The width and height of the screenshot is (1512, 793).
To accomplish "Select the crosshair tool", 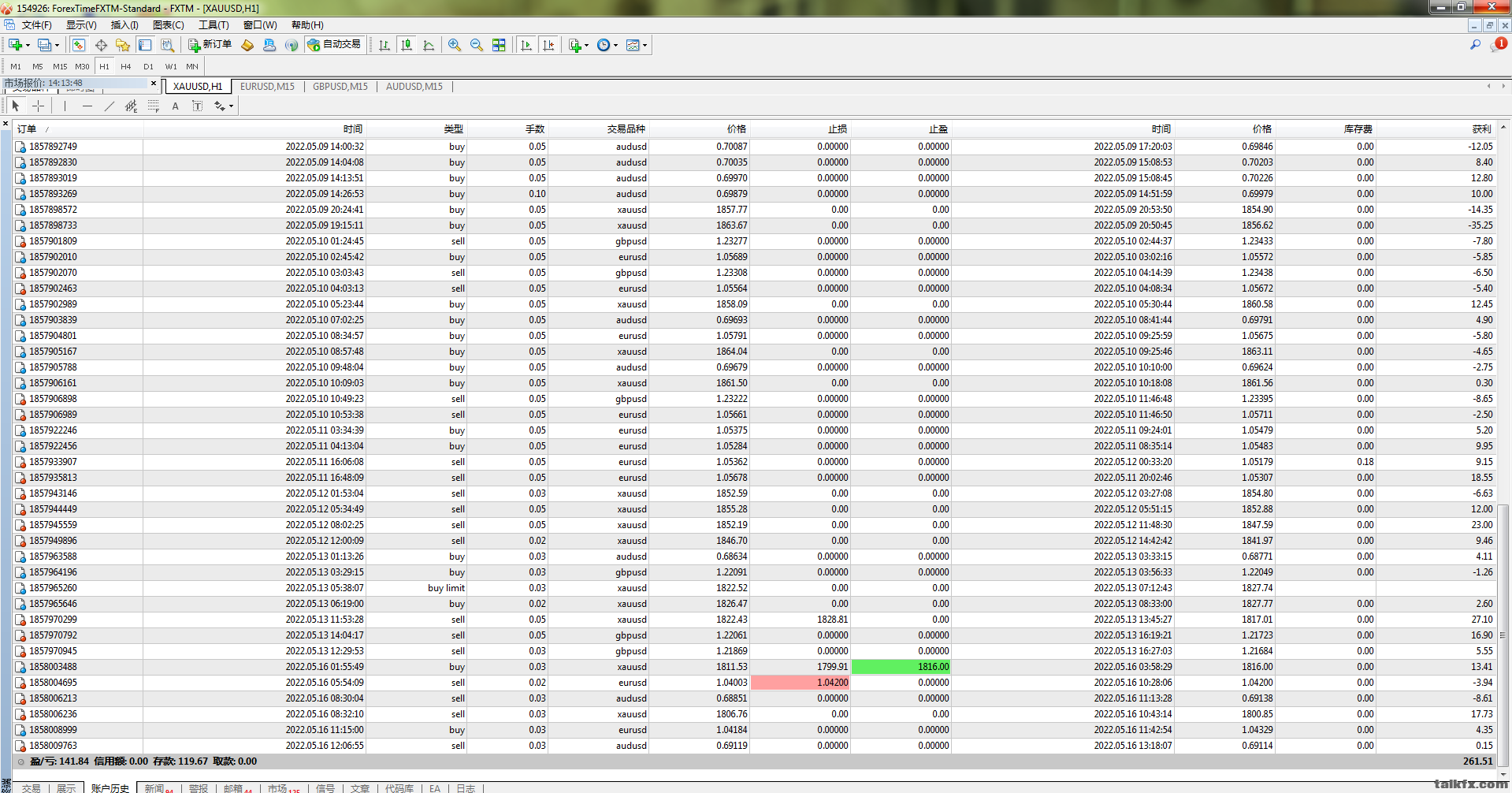I will [x=38, y=106].
